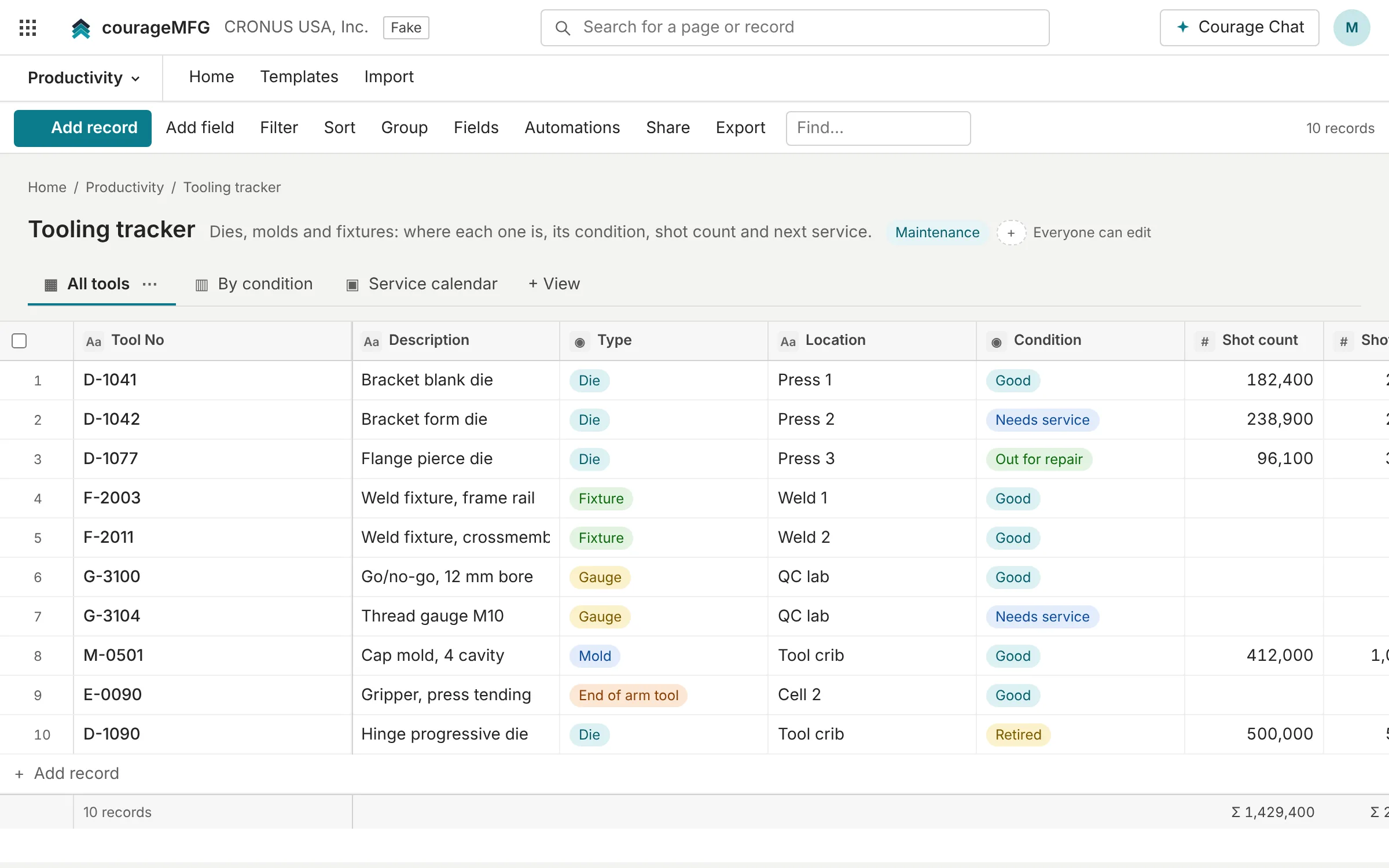Click the Maintenance tag
This screenshot has height=868, width=1389.
point(937,233)
